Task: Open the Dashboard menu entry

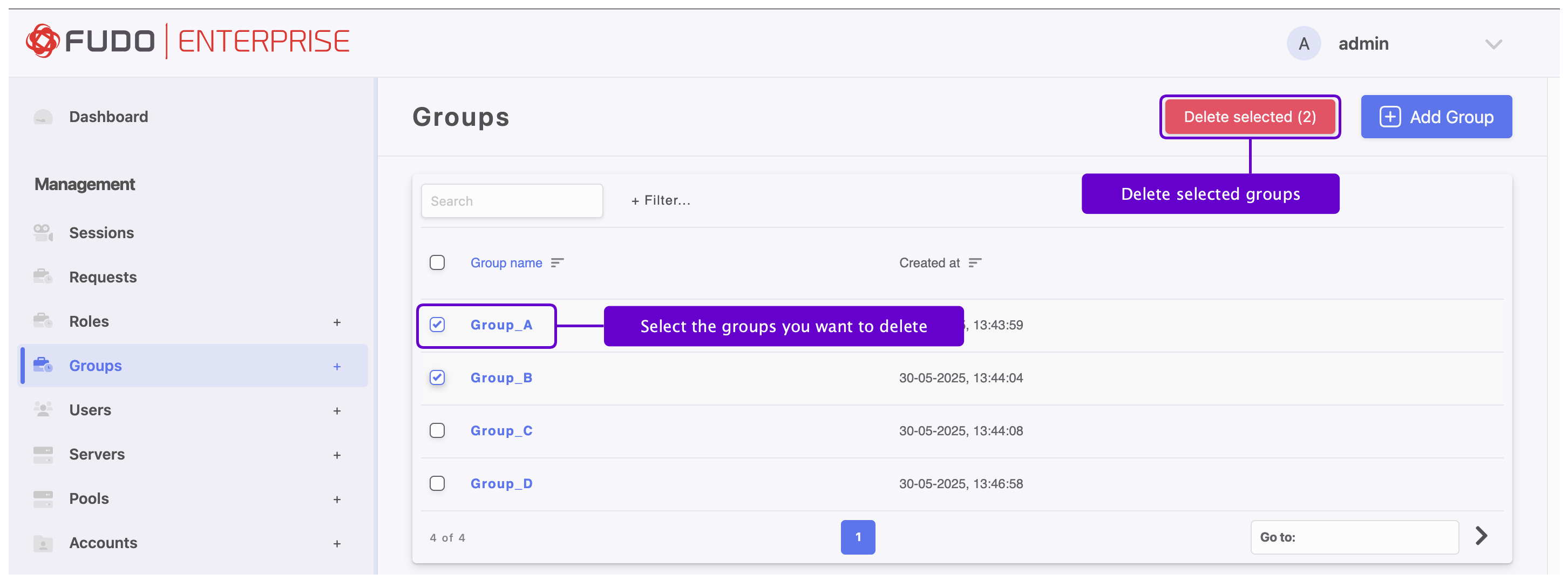Action: point(109,116)
